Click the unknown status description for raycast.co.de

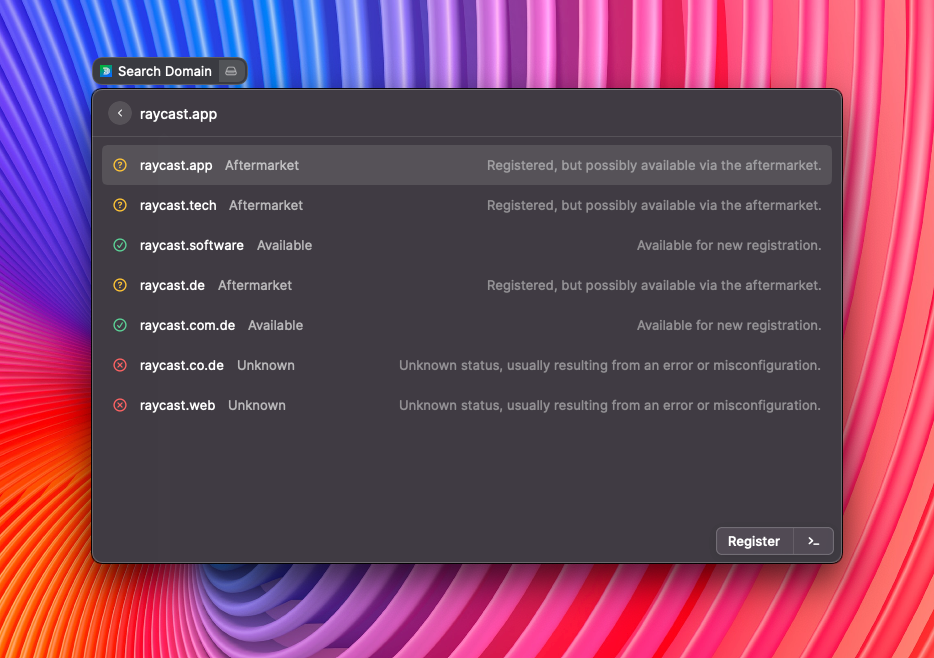click(610, 365)
